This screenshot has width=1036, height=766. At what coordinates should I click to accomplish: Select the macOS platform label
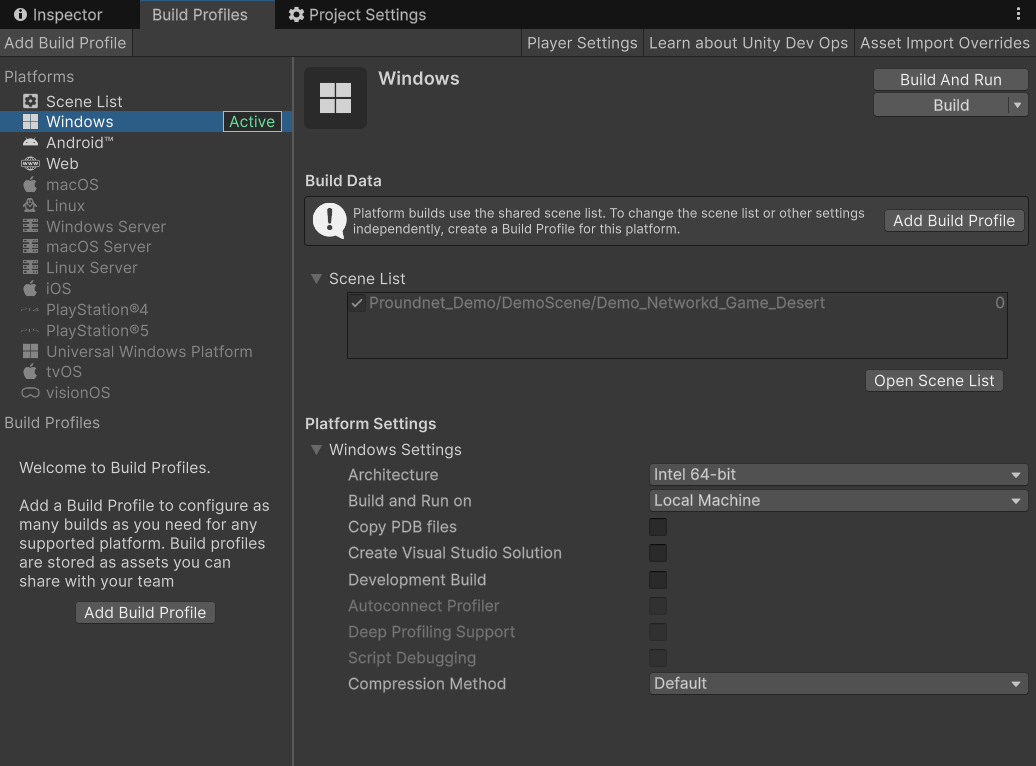click(72, 184)
